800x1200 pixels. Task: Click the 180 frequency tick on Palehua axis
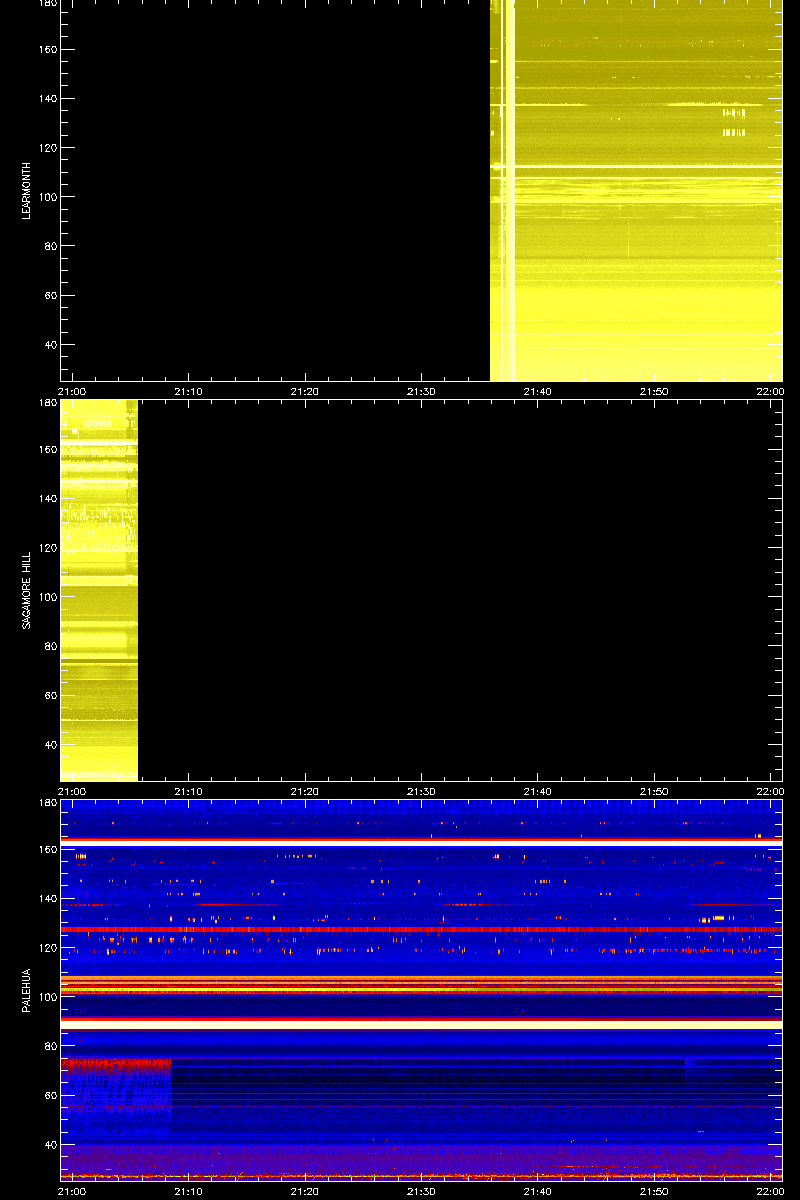[x=46, y=804]
